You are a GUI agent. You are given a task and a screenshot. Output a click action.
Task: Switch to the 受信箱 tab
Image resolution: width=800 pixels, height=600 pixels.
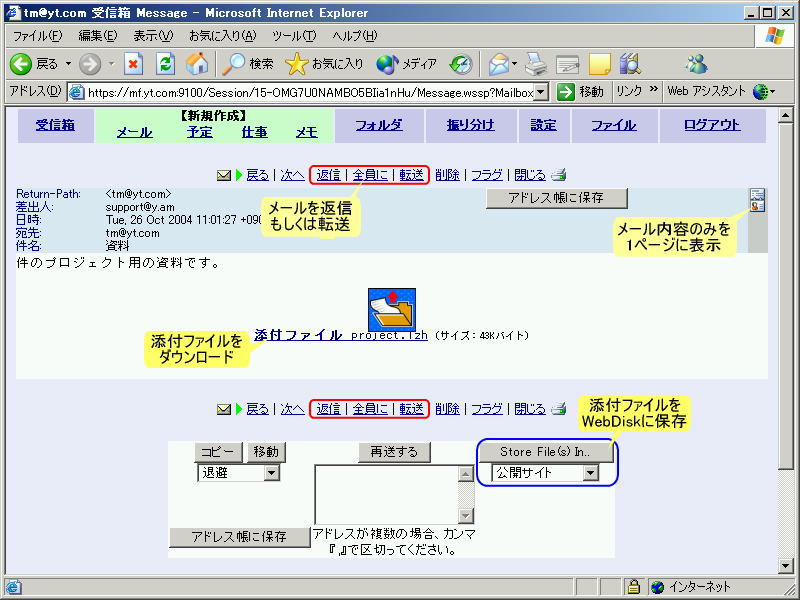click(55, 125)
